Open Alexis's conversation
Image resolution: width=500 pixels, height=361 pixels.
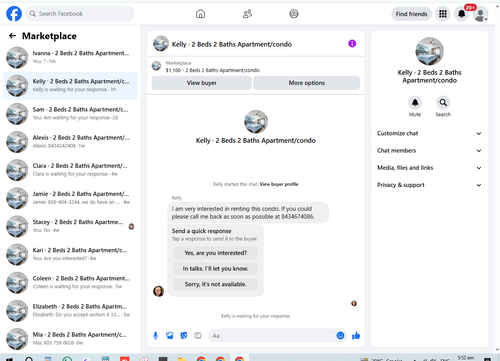pos(70,142)
